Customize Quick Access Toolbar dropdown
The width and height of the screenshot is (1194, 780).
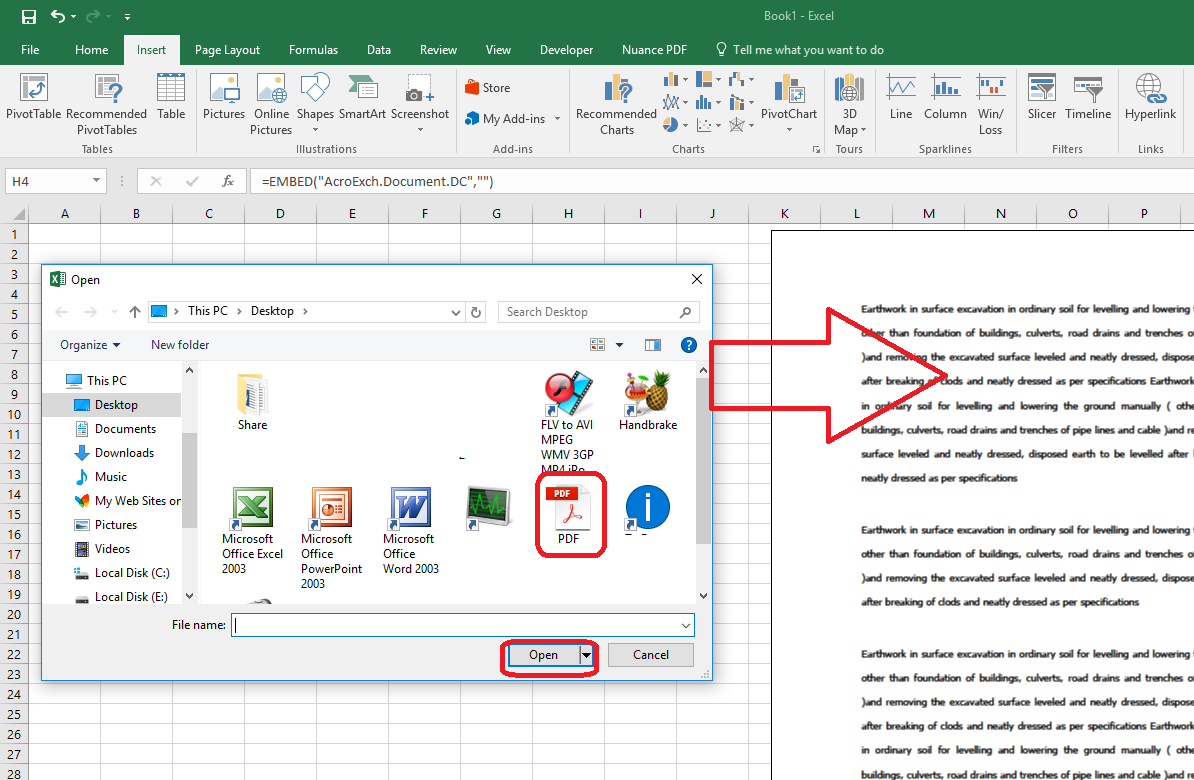point(127,16)
